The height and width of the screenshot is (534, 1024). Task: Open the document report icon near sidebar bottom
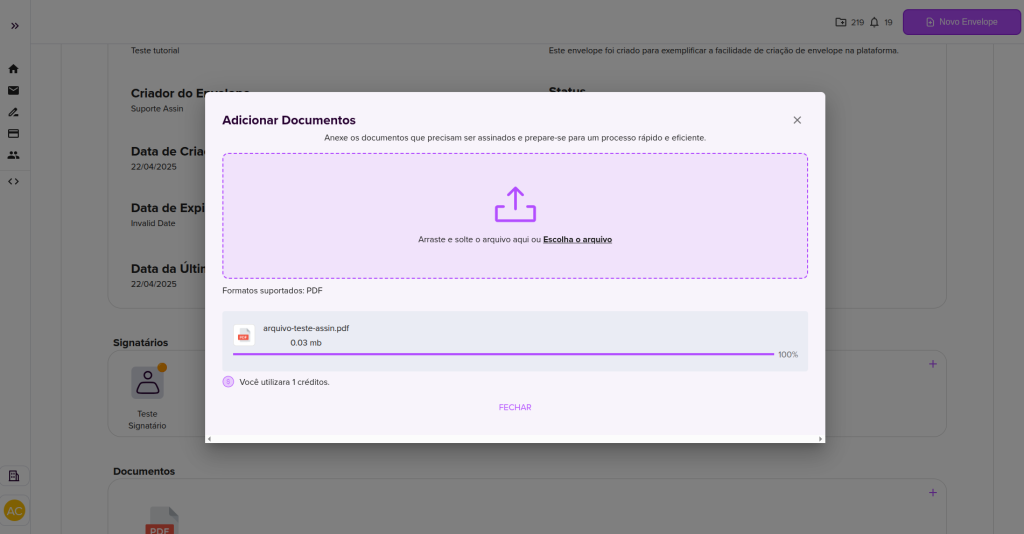pyautogui.click(x=14, y=476)
